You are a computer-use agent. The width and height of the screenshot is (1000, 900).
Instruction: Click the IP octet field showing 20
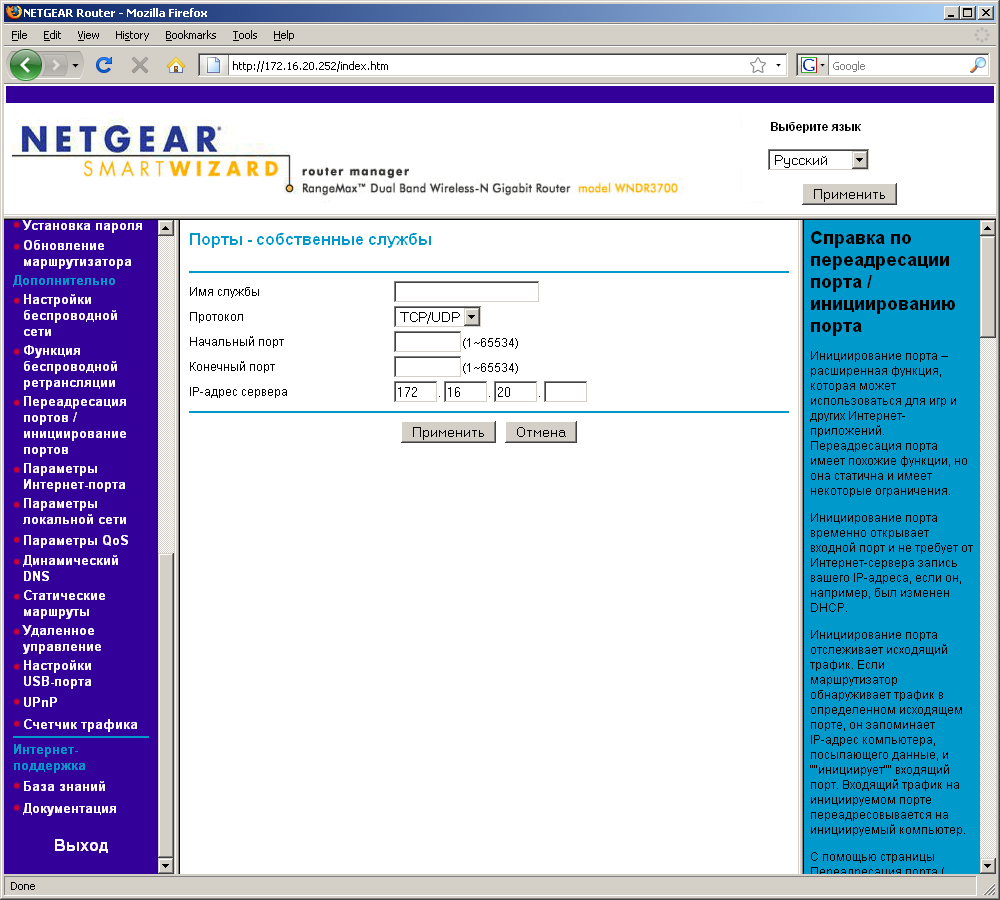515,392
